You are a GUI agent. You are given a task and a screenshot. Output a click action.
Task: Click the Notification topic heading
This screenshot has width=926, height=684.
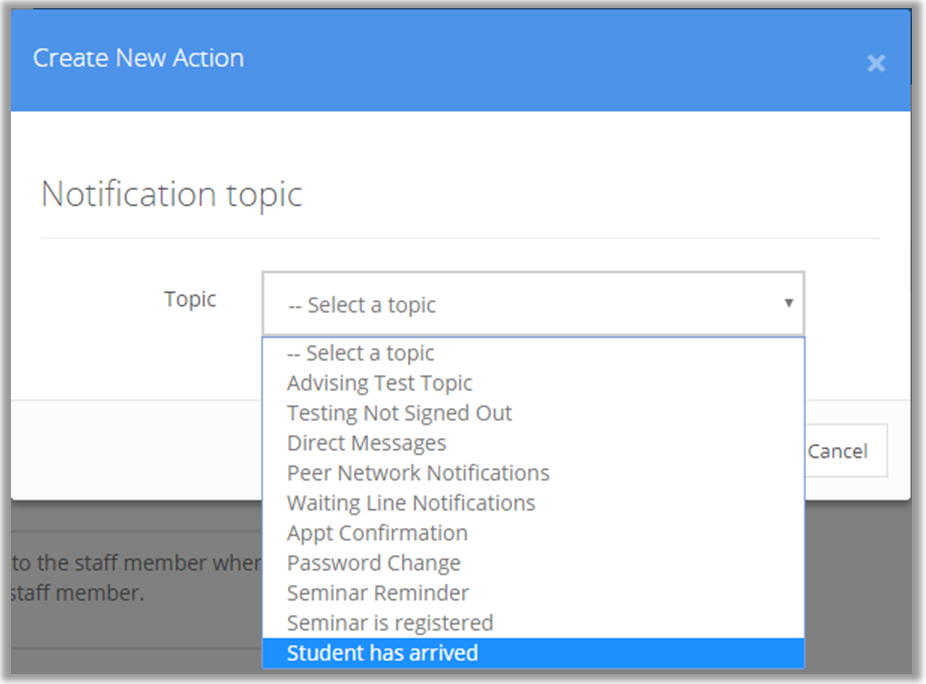point(171,194)
